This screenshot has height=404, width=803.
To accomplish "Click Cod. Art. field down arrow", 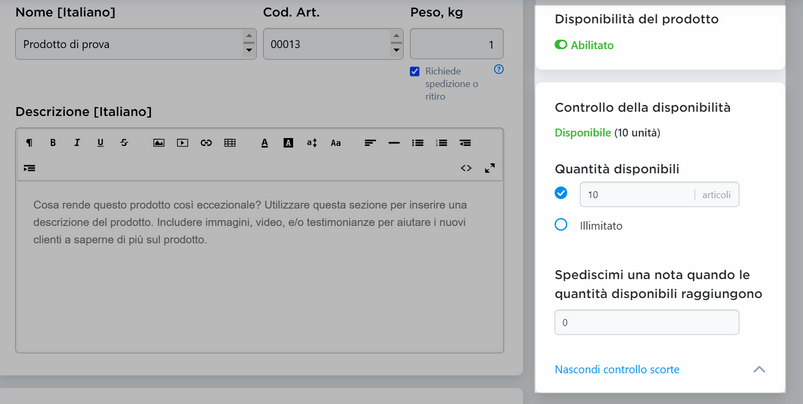I will point(396,51).
